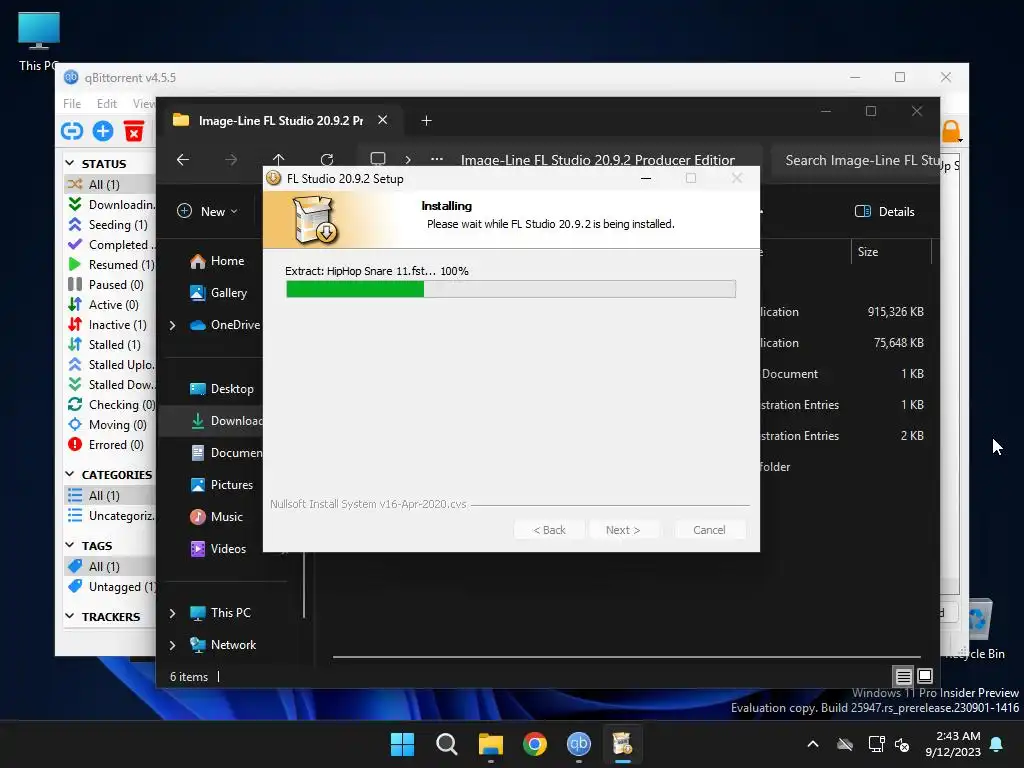Collapse the TRACKERS section
1024x768 pixels.
70,616
